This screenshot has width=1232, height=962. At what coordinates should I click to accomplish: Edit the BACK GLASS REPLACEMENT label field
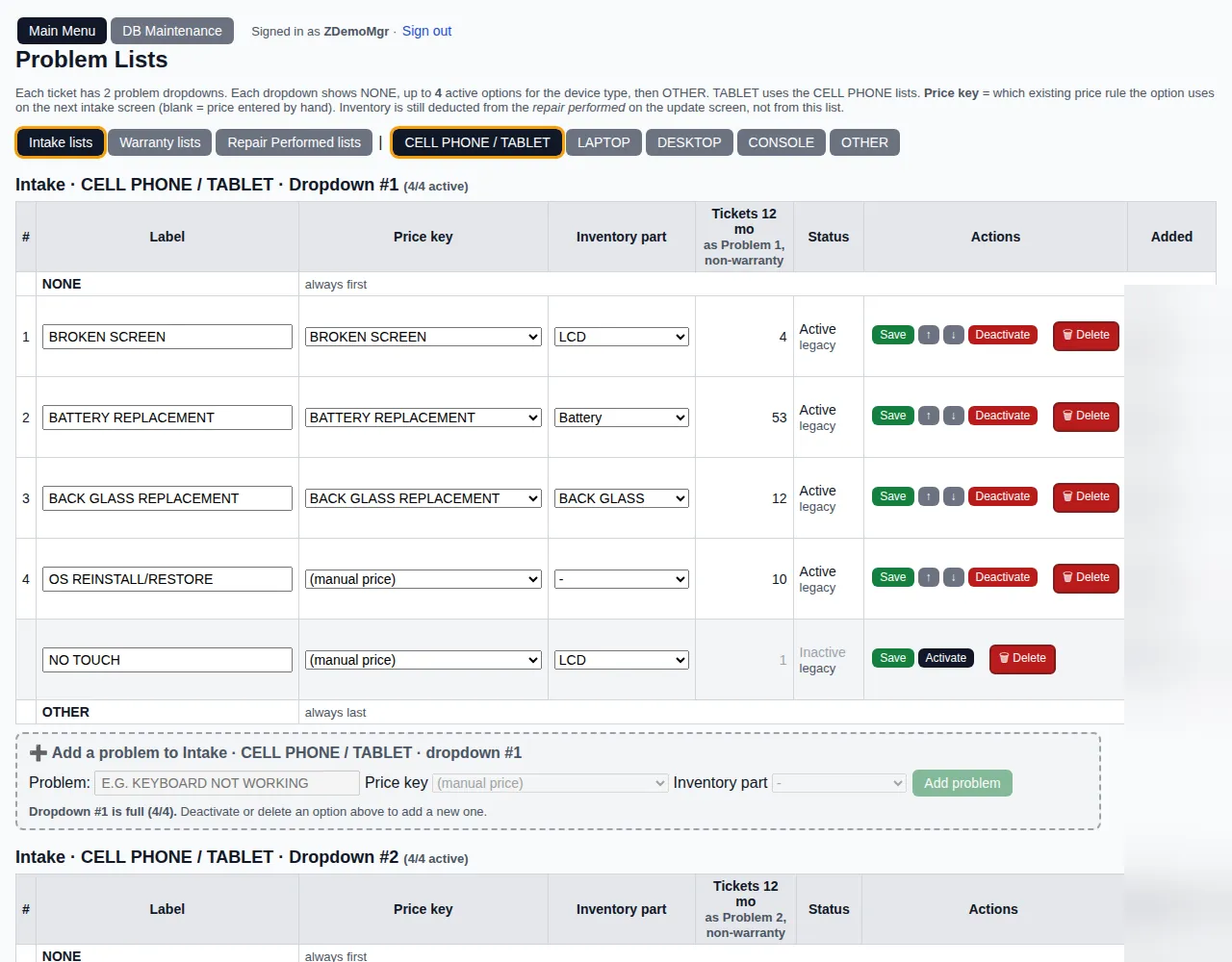[x=167, y=498]
